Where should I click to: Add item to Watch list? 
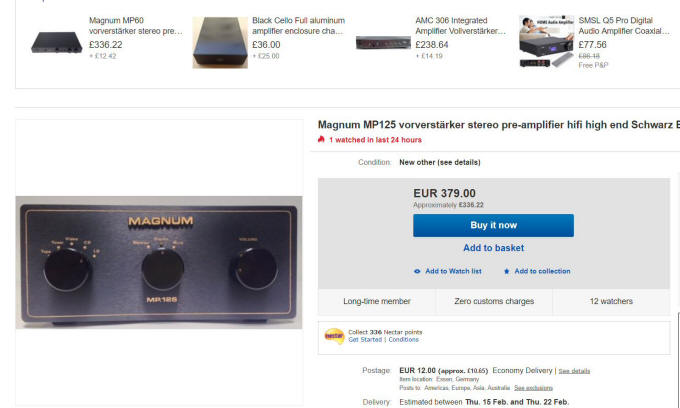(453, 271)
